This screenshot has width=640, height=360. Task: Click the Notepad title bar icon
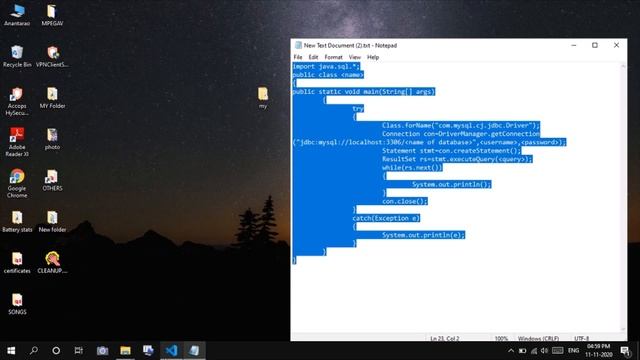click(298, 45)
